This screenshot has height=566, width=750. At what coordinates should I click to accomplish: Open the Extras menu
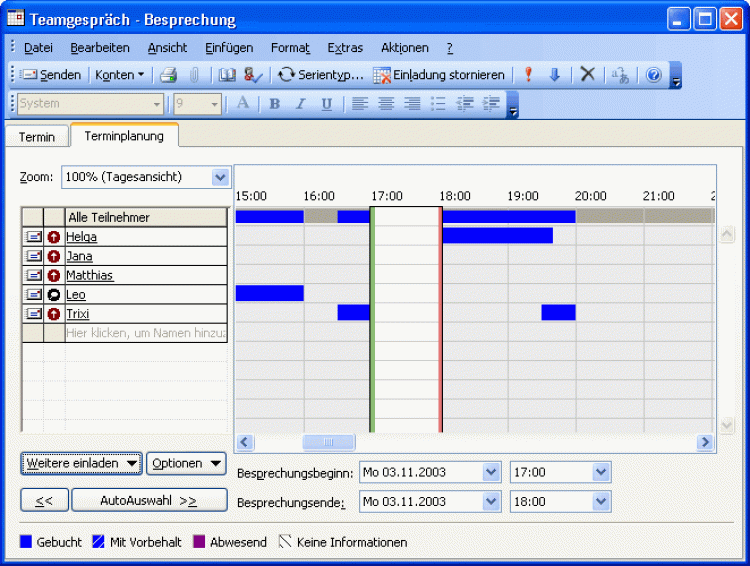click(345, 48)
